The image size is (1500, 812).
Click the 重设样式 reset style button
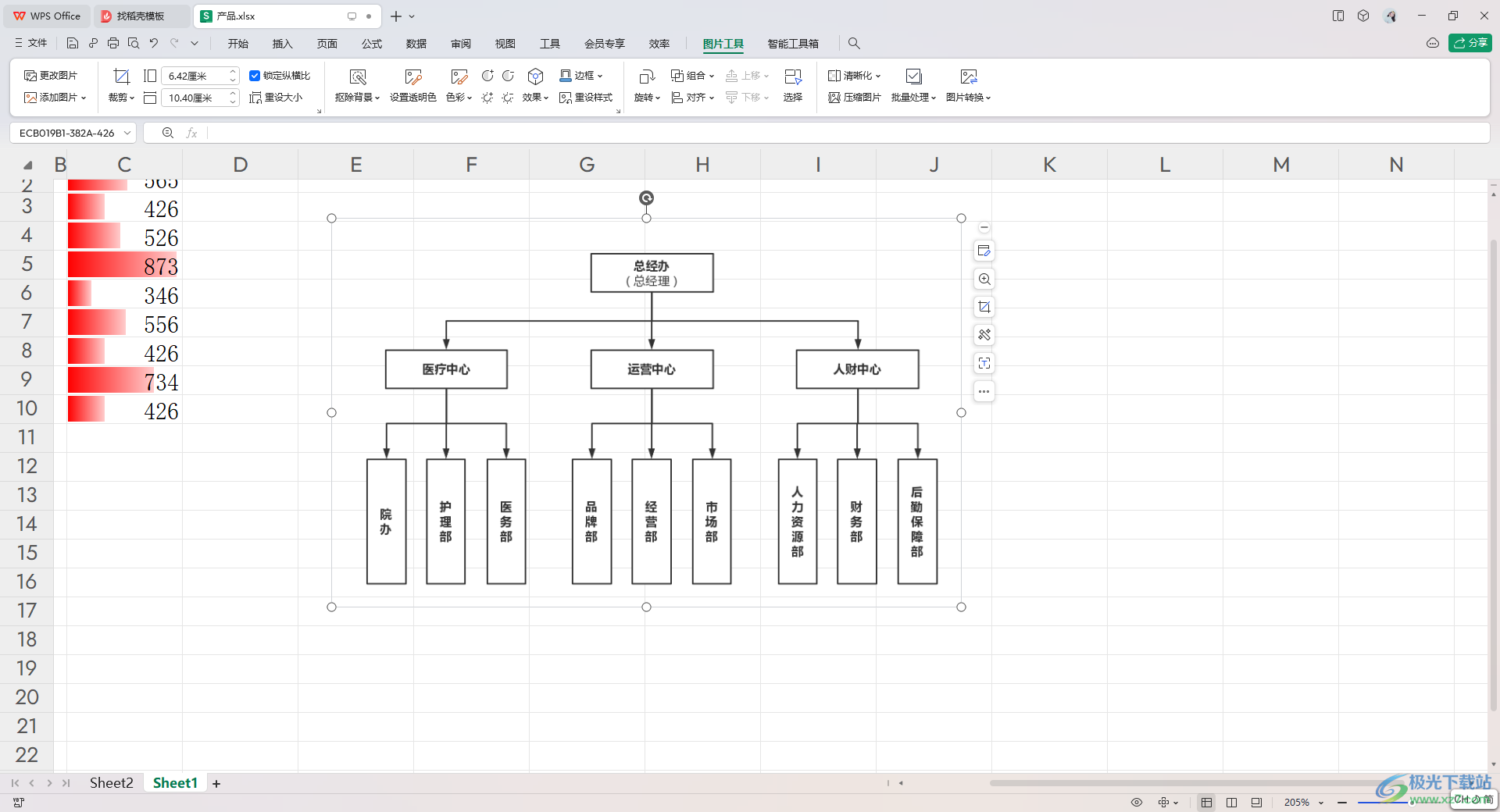(x=586, y=98)
